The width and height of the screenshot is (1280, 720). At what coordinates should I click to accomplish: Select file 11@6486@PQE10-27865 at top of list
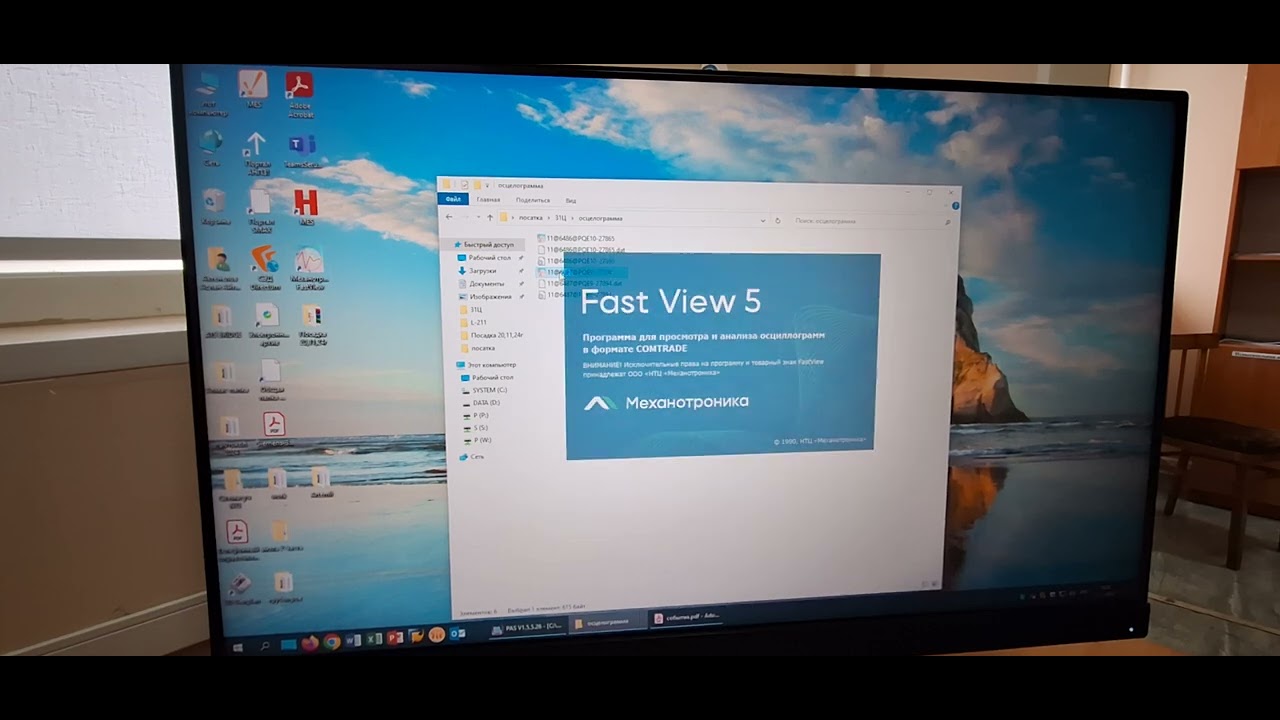[x=576, y=238]
